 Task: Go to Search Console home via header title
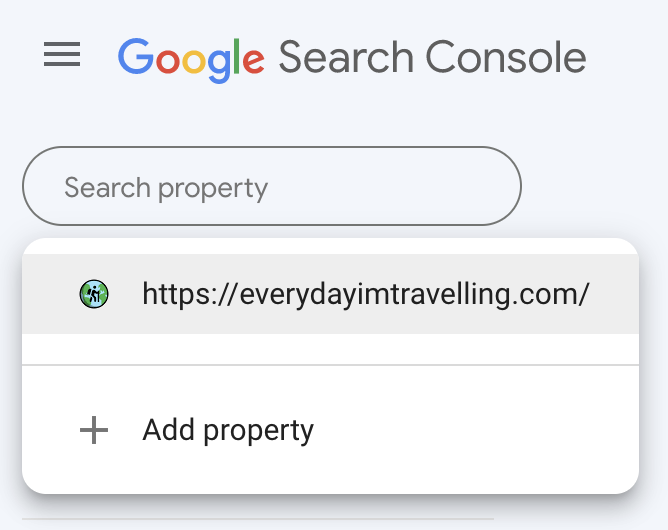point(432,58)
